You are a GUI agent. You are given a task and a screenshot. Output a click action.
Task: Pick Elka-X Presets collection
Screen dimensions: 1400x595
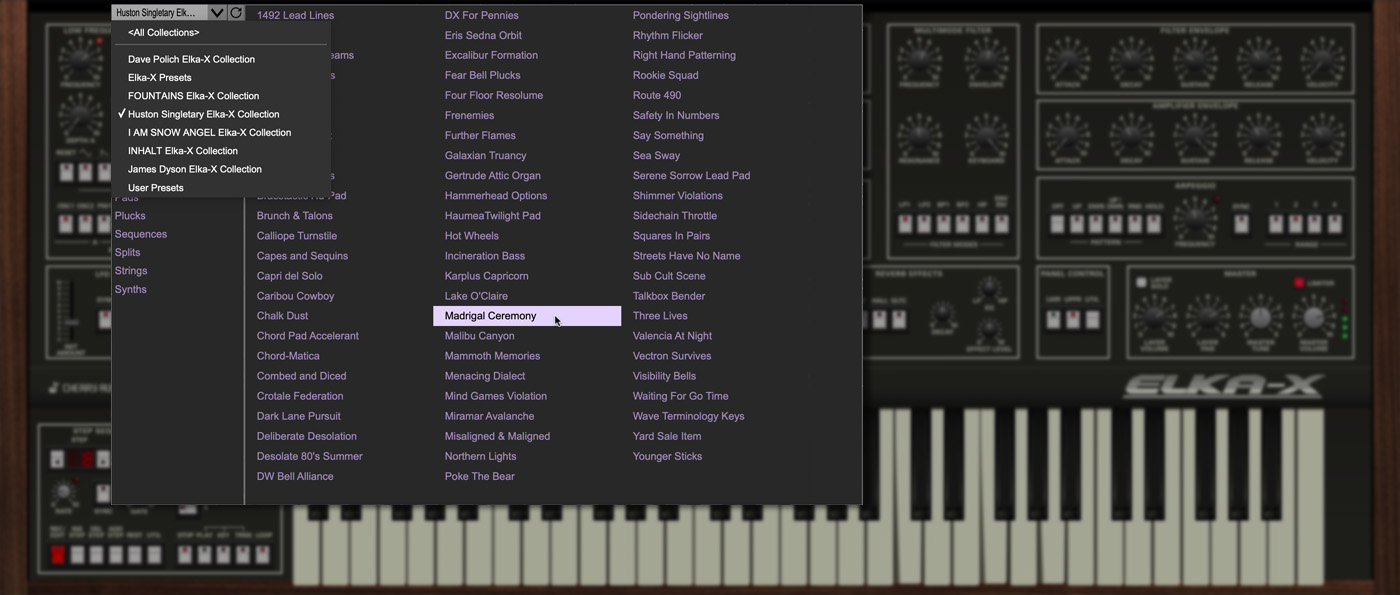click(x=159, y=77)
